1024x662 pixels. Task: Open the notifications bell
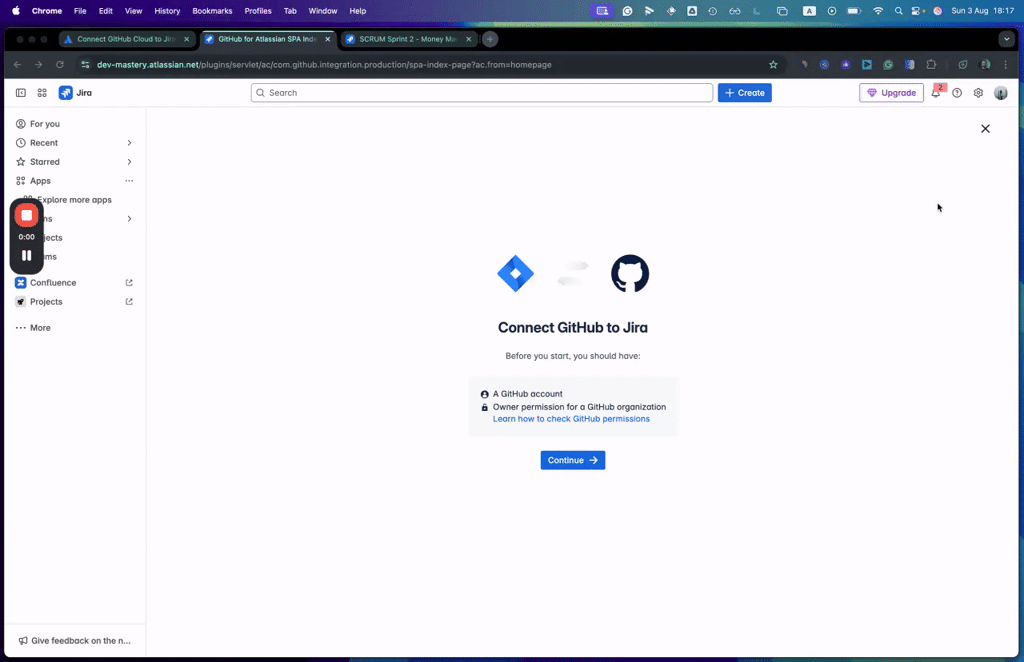[x=936, y=93]
